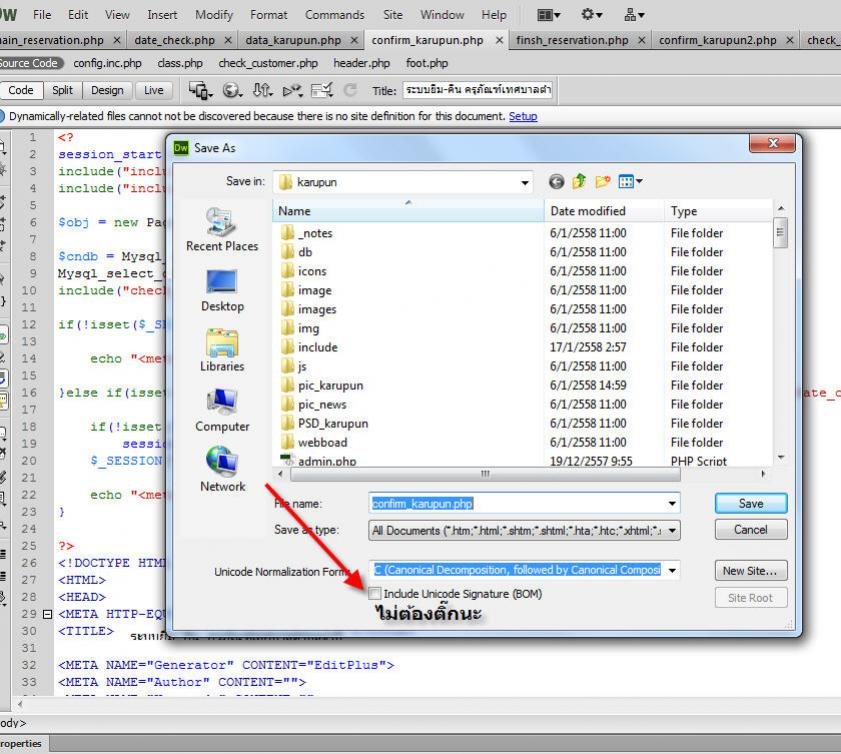Viewport: 841px width, 754px height.
Task: Click the file list vertical scrollbar
Action: coord(780,233)
